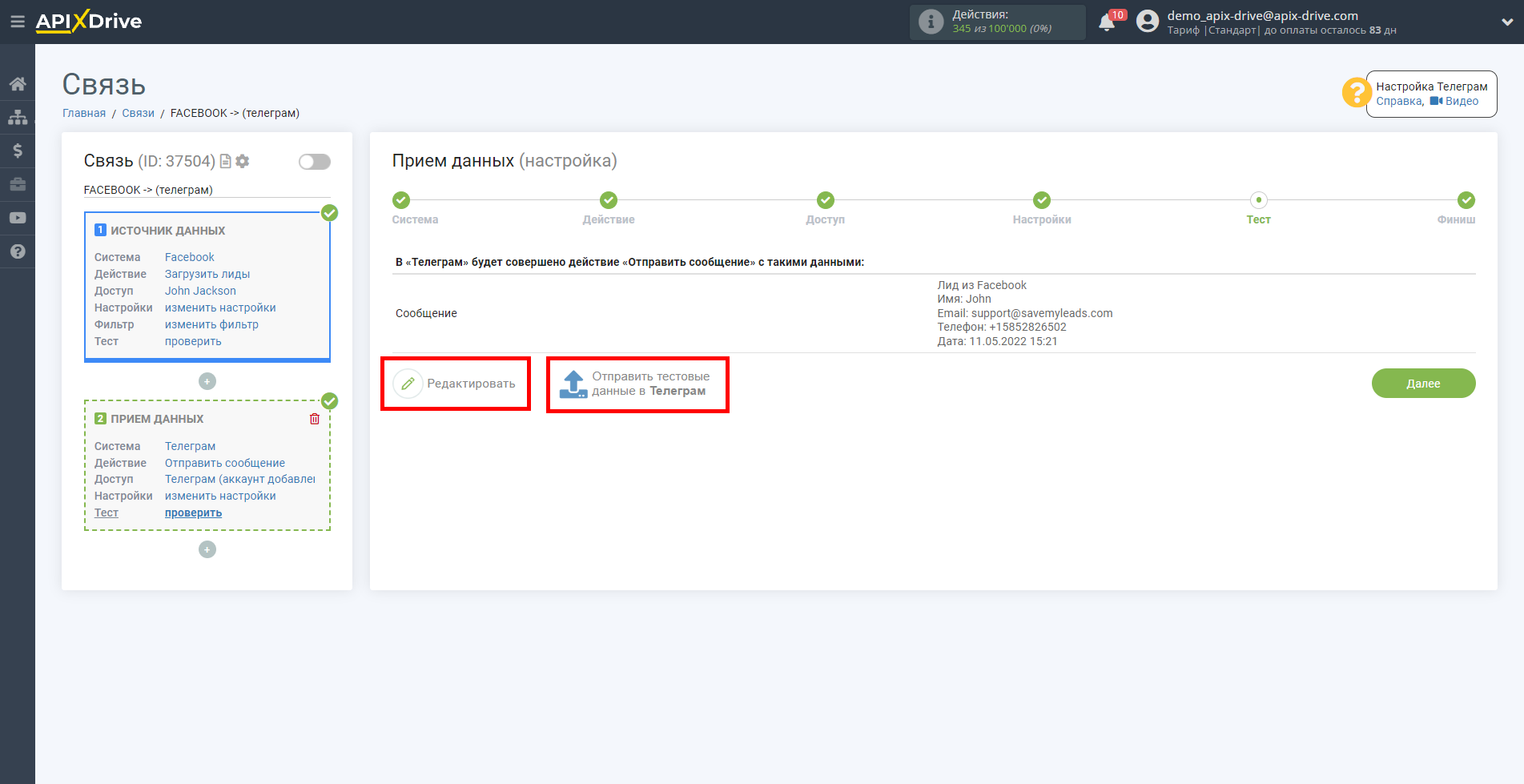The width and height of the screenshot is (1524, 784).
Task: Click the green Далее button
Action: click(1423, 384)
